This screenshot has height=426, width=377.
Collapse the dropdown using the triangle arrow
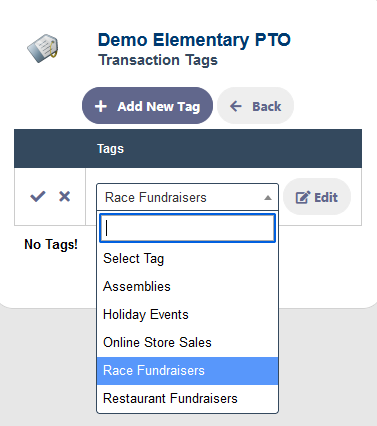point(267,198)
